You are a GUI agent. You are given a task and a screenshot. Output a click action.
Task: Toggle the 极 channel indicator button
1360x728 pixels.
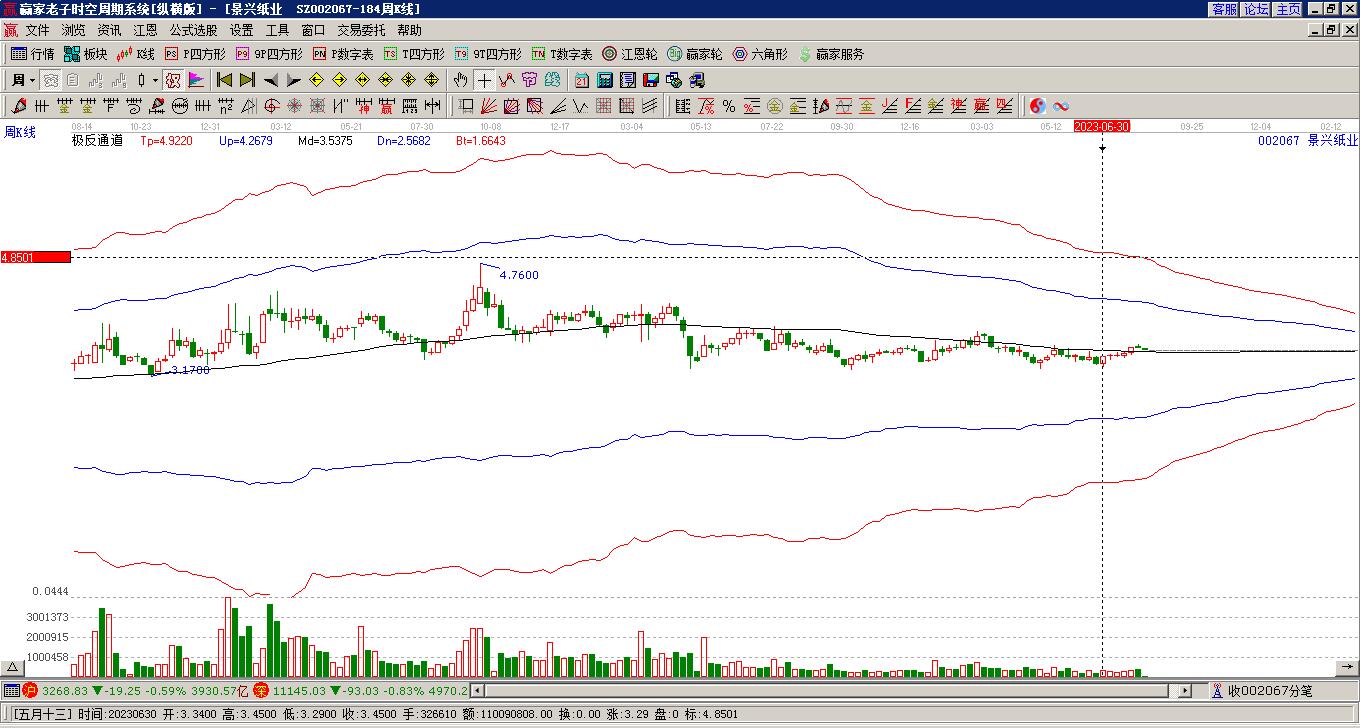click(172, 80)
